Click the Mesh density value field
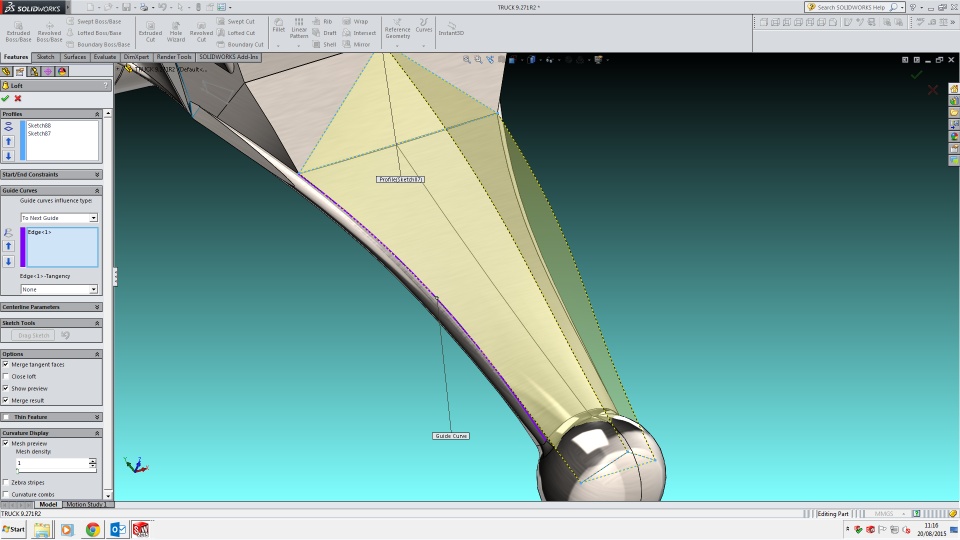Viewport: 960px width, 540px height. (x=52, y=463)
